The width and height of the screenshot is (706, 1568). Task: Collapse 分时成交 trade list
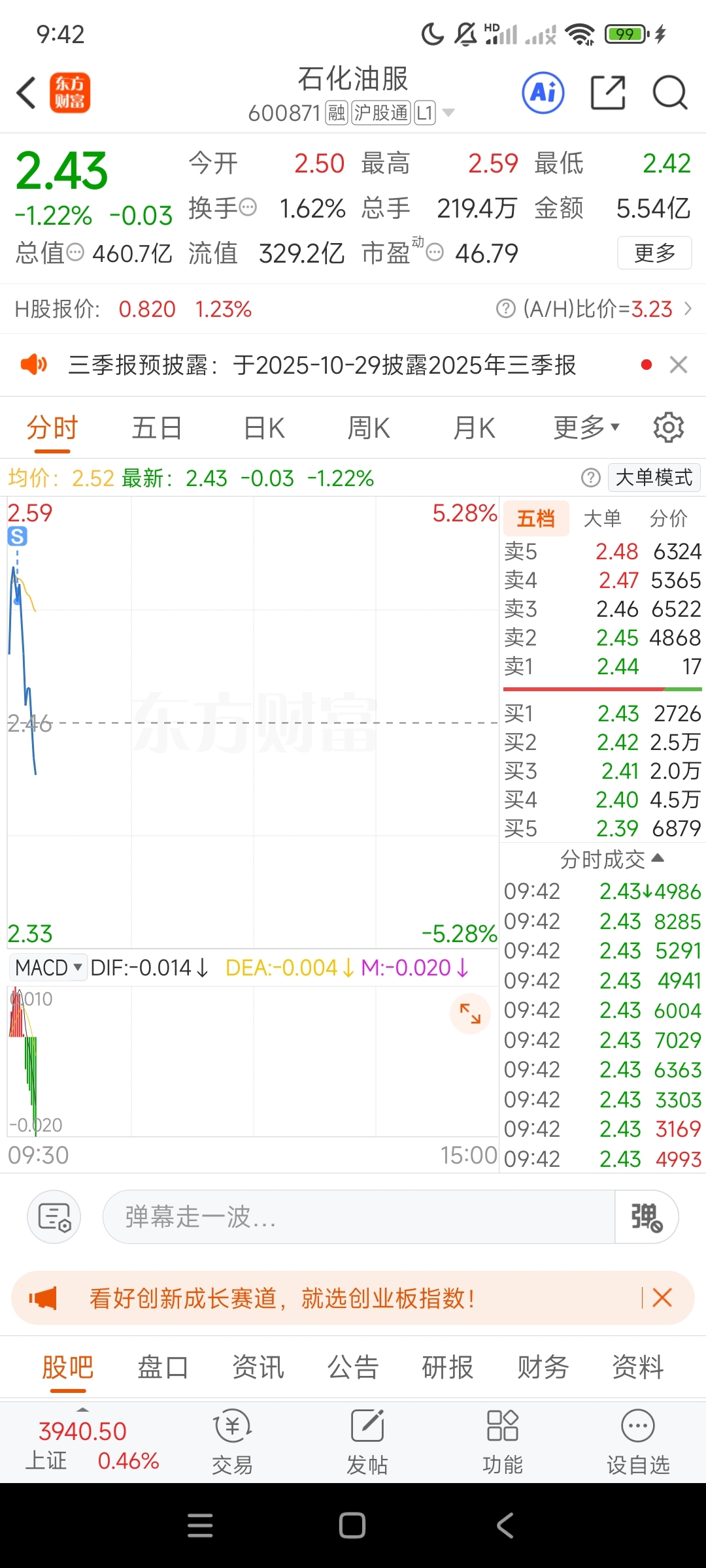coord(612,859)
